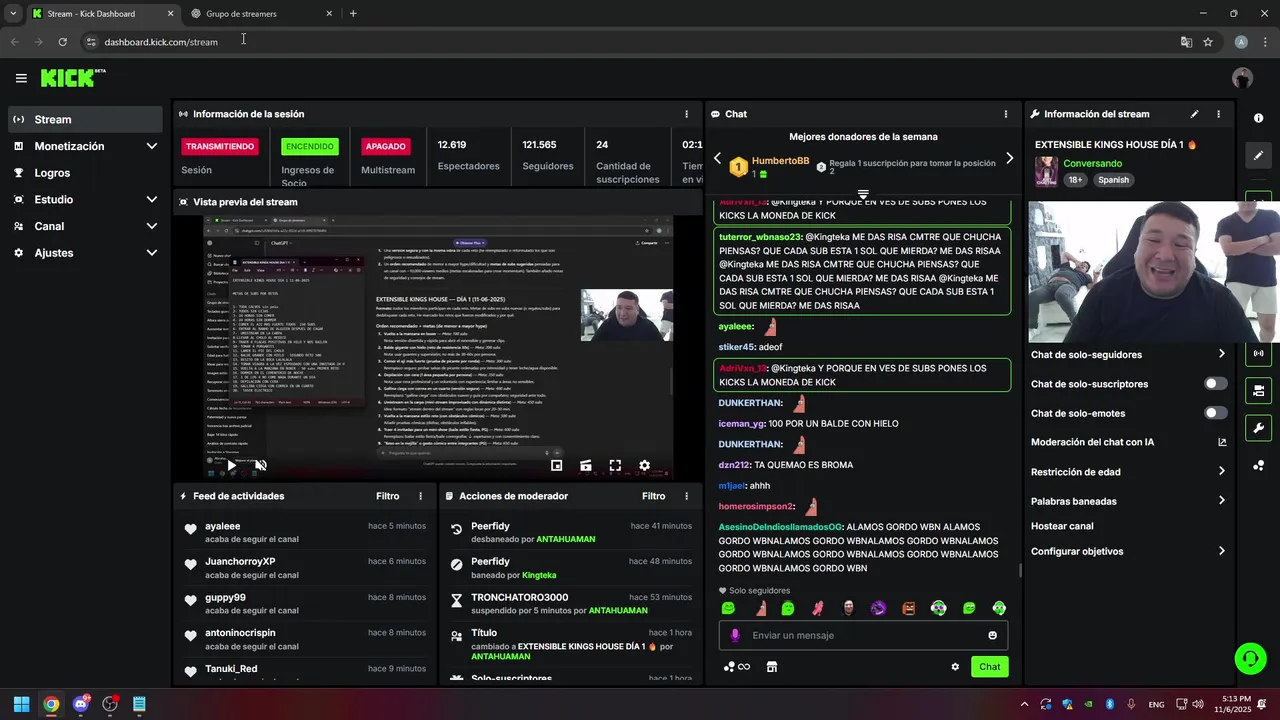
Task: Unmute the stream preview audio
Action: [x=261, y=465]
